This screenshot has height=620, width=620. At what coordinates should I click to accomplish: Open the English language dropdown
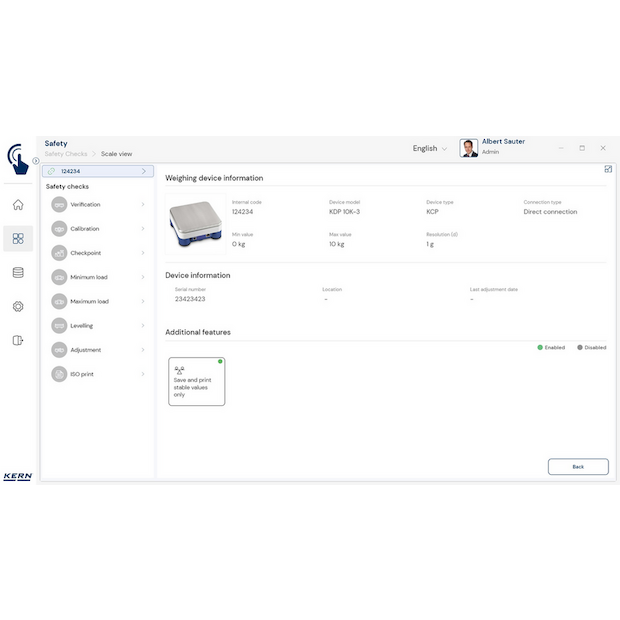430,148
